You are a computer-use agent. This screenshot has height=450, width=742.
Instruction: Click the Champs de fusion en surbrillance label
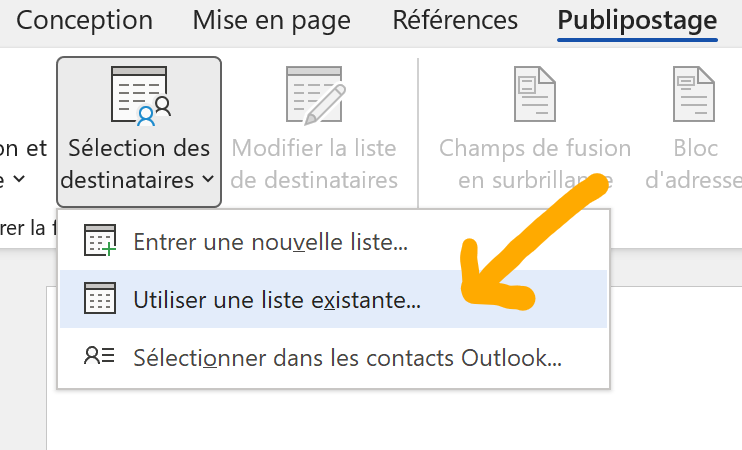click(535, 164)
